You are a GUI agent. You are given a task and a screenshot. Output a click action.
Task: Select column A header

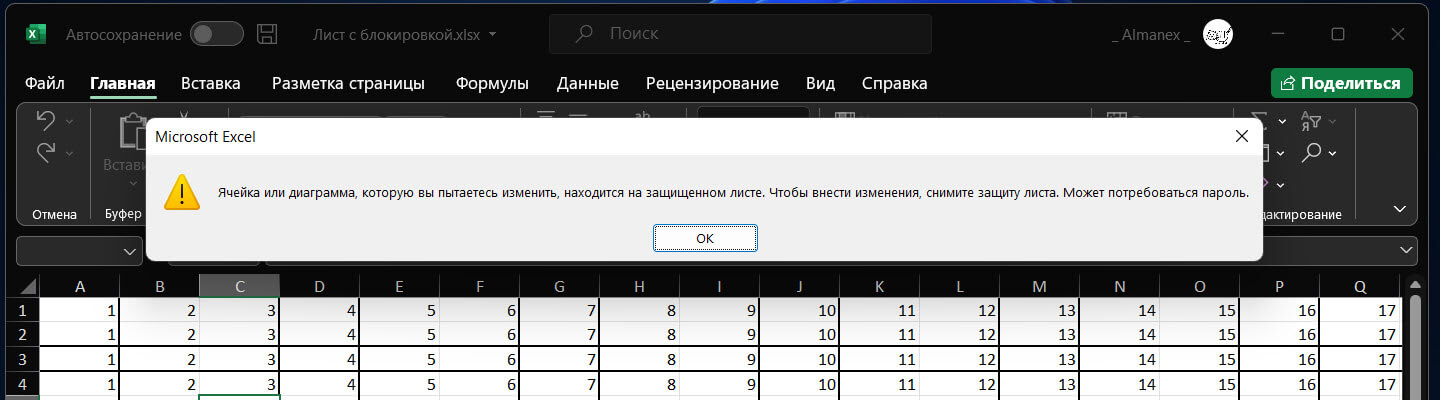coord(80,287)
